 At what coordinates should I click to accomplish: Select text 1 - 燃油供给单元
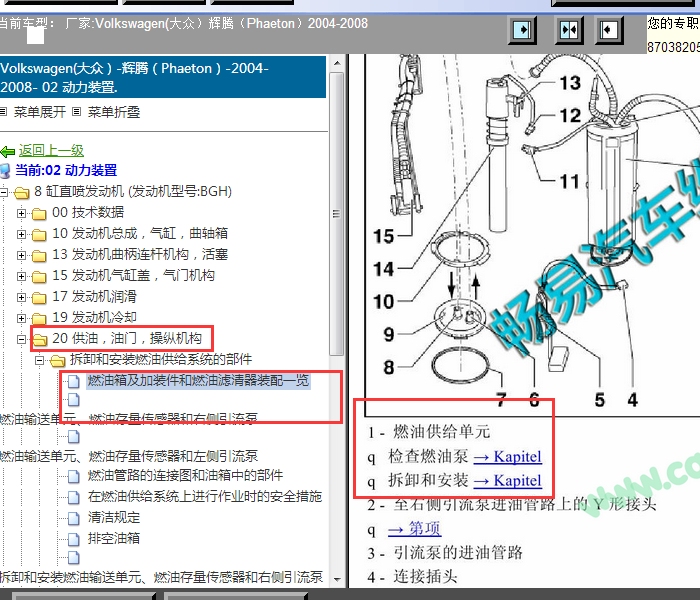(429, 432)
